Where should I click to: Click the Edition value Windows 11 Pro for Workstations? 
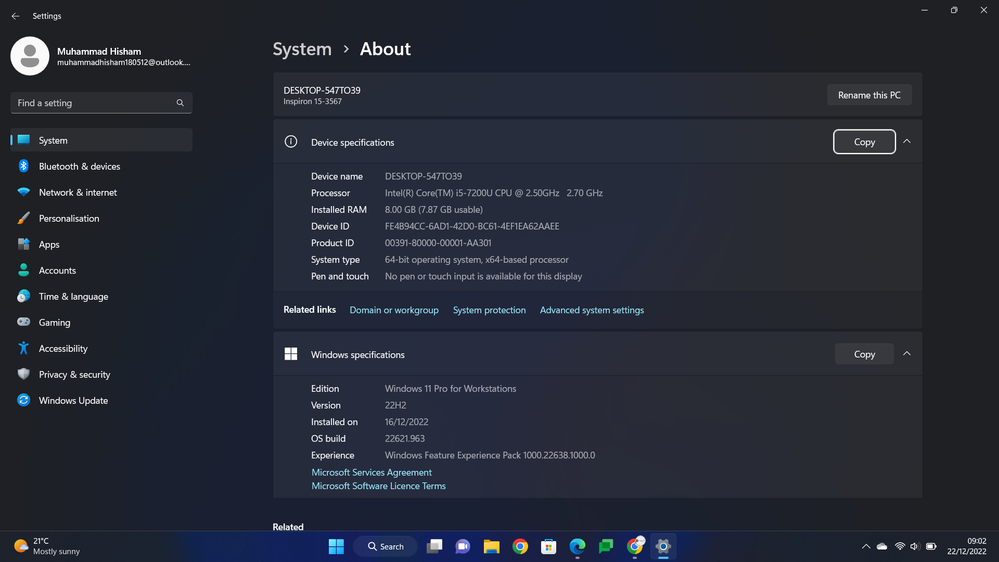(450, 389)
